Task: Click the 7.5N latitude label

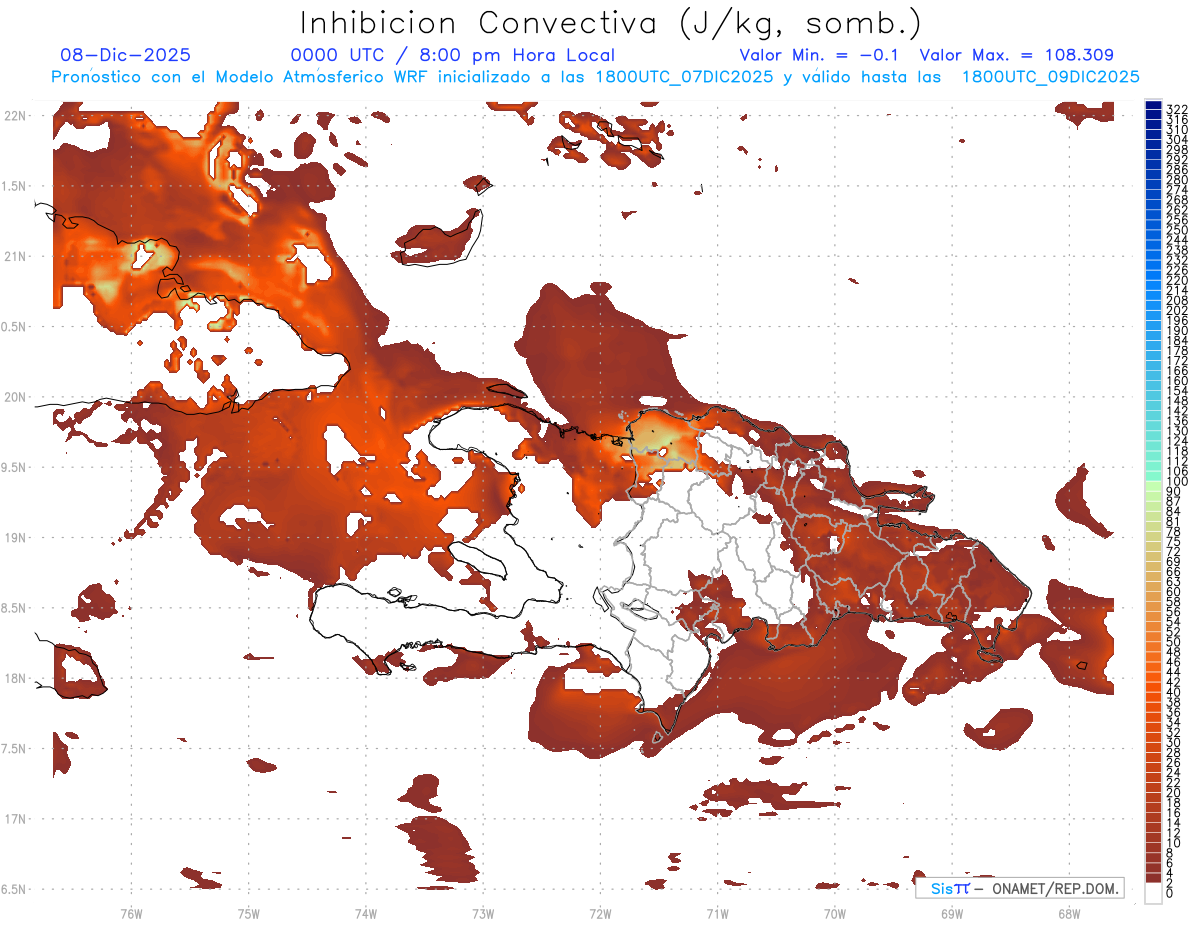Action: pos(14,749)
